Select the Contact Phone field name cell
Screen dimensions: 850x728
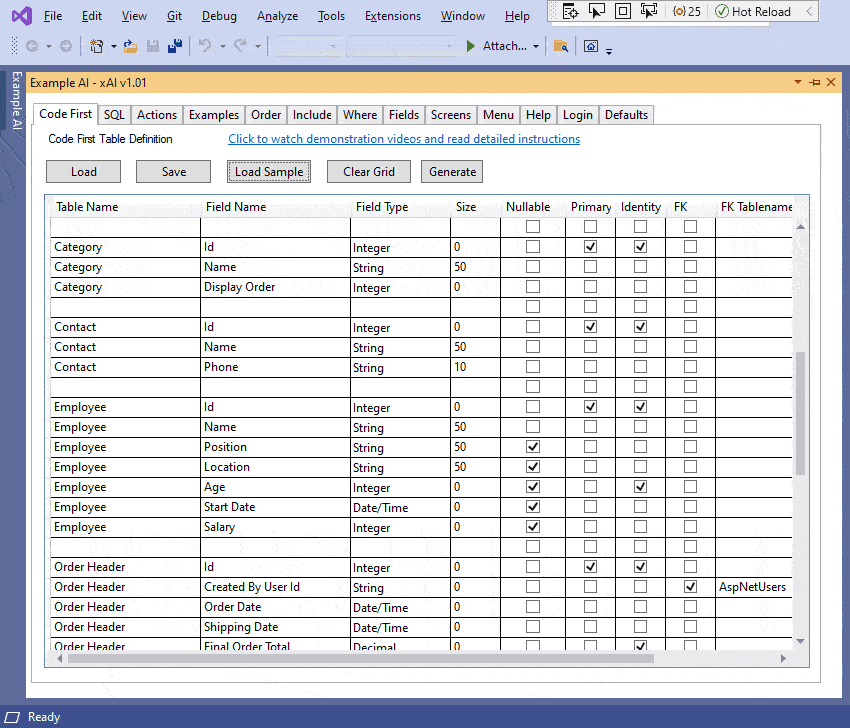[274, 367]
